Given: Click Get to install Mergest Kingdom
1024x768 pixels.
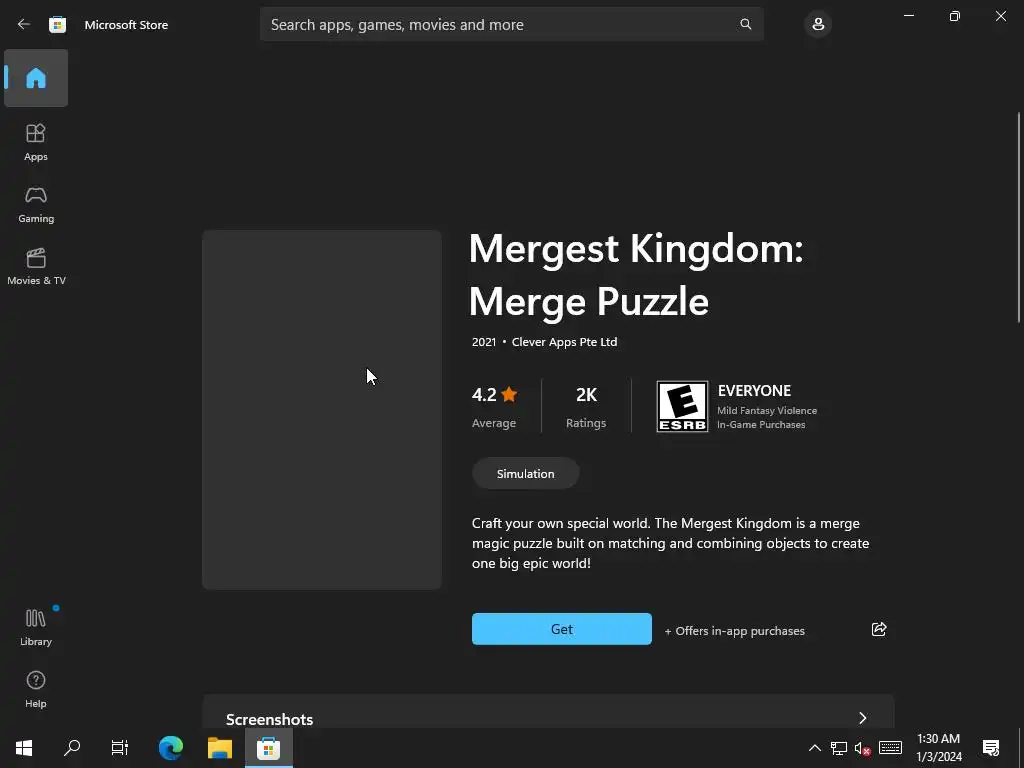Looking at the screenshot, I should [562, 629].
